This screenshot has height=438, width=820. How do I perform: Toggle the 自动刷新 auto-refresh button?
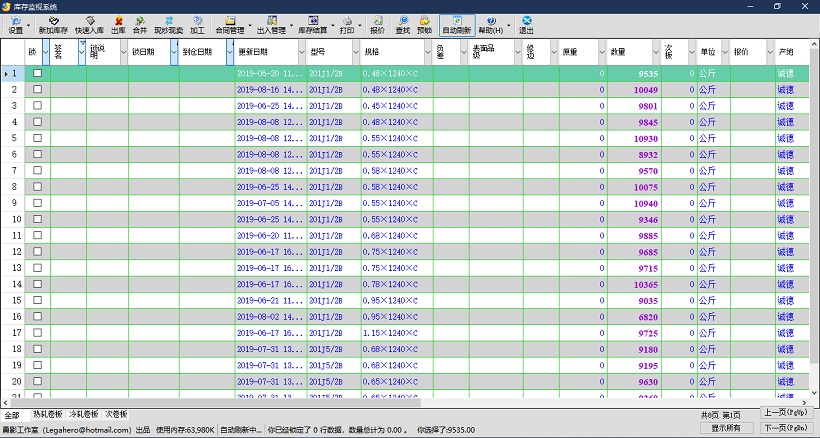point(457,25)
